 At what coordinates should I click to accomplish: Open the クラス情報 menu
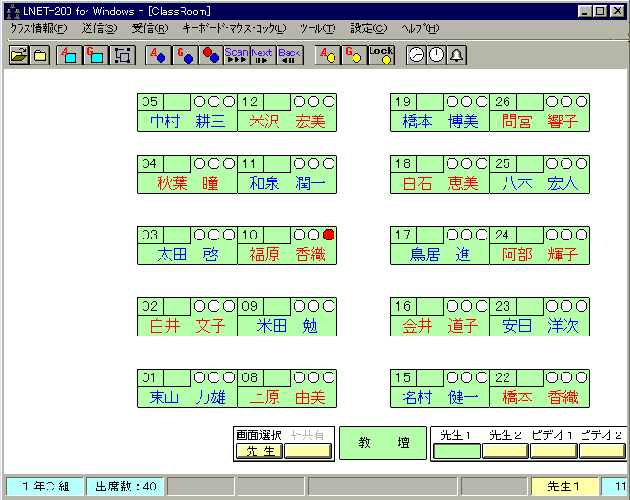tap(38, 29)
